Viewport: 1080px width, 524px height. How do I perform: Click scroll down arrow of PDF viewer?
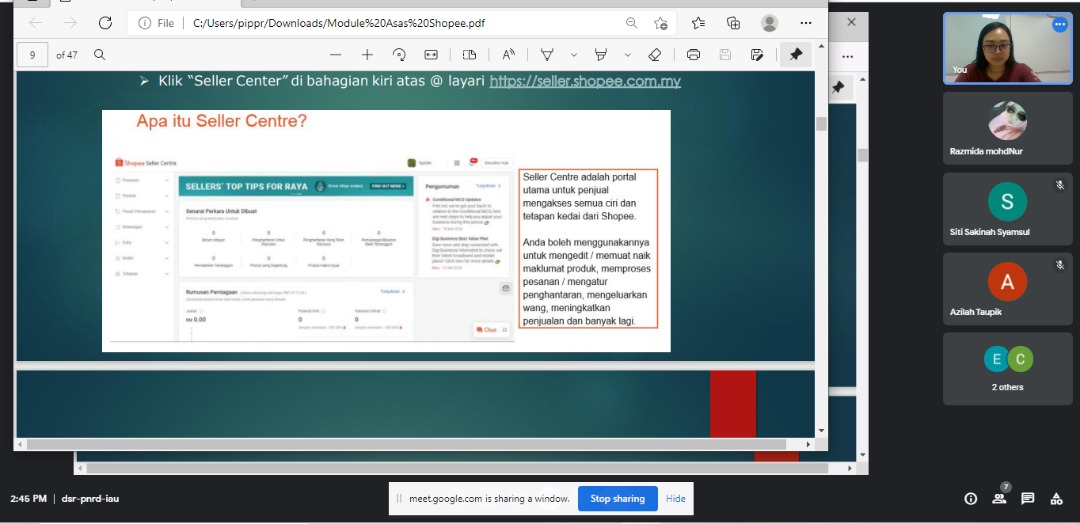(x=821, y=431)
